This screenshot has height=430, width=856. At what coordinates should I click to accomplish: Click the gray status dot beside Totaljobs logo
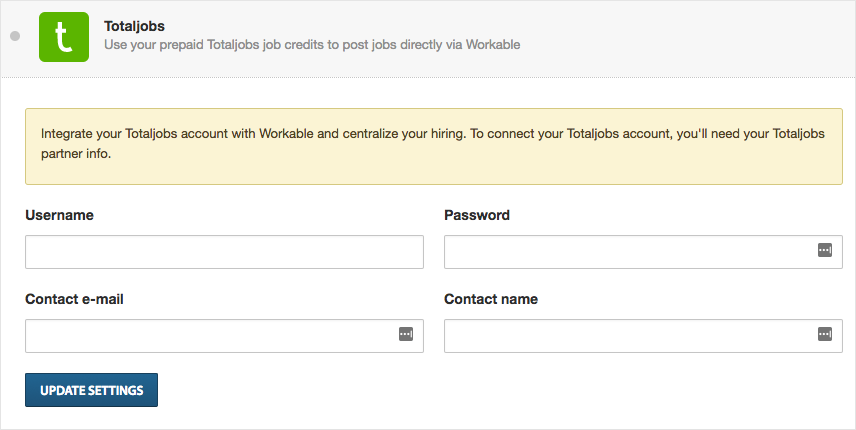[x=15, y=36]
